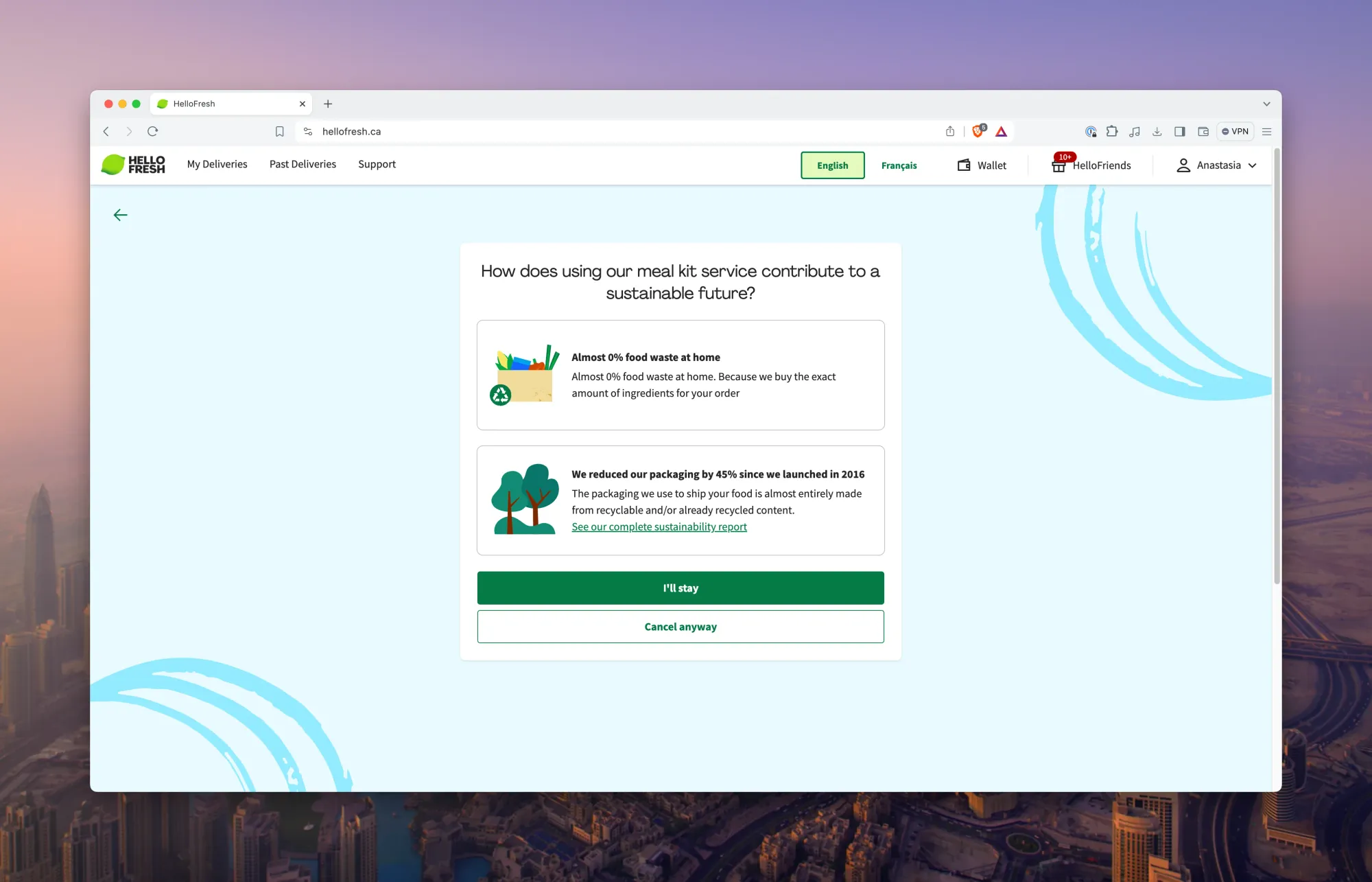Toggle the Brave VPN button
1372x882 pixels.
(1235, 131)
